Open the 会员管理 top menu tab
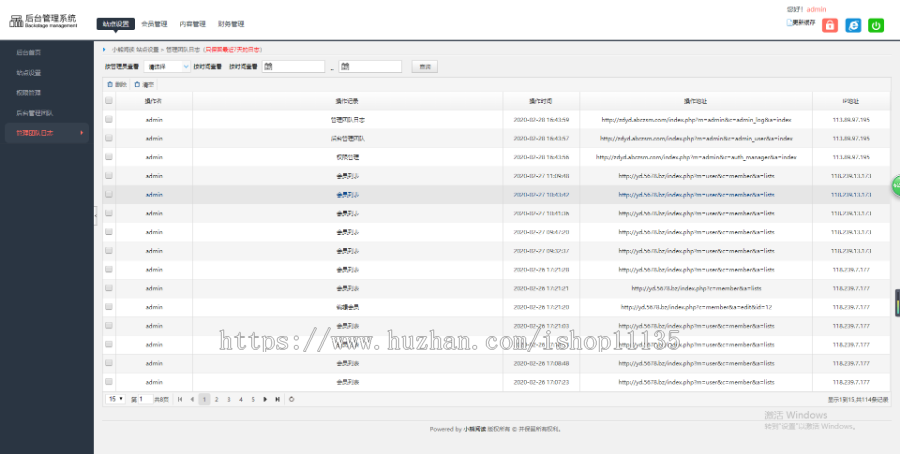Image resolution: width=900 pixels, height=454 pixels. 154,23
